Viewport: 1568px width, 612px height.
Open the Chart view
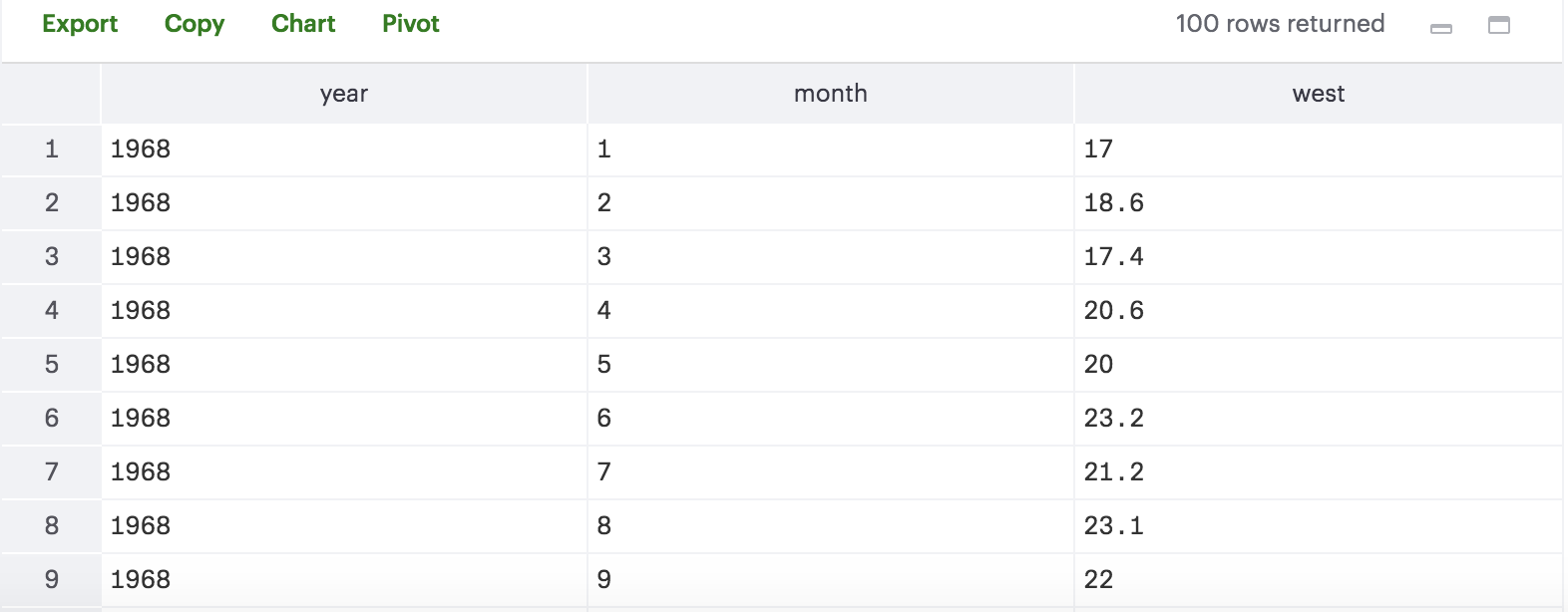[303, 24]
